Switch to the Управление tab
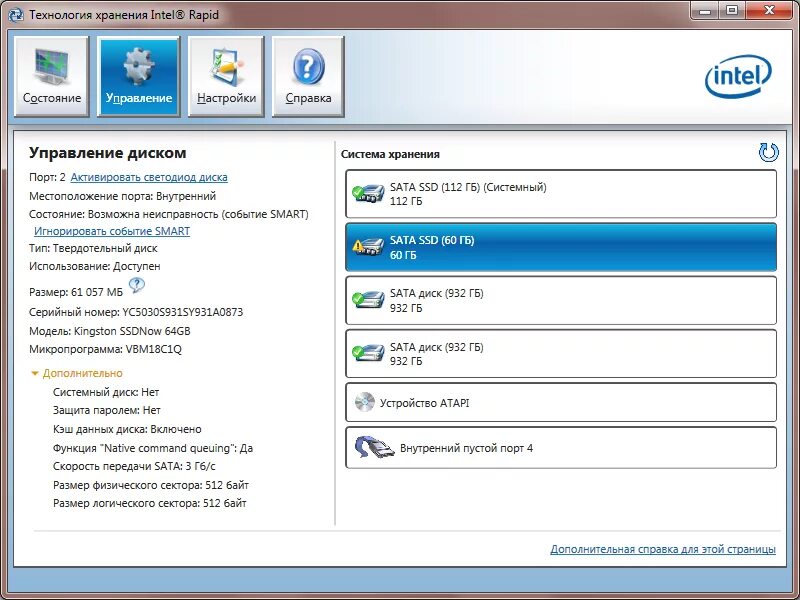The width and height of the screenshot is (800, 600). click(x=138, y=77)
